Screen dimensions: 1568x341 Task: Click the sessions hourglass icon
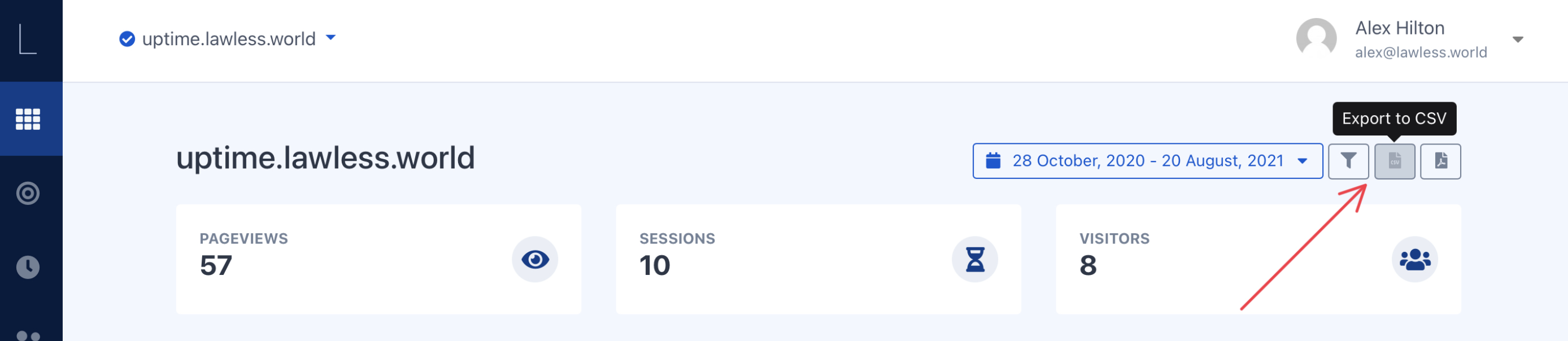[x=974, y=260]
